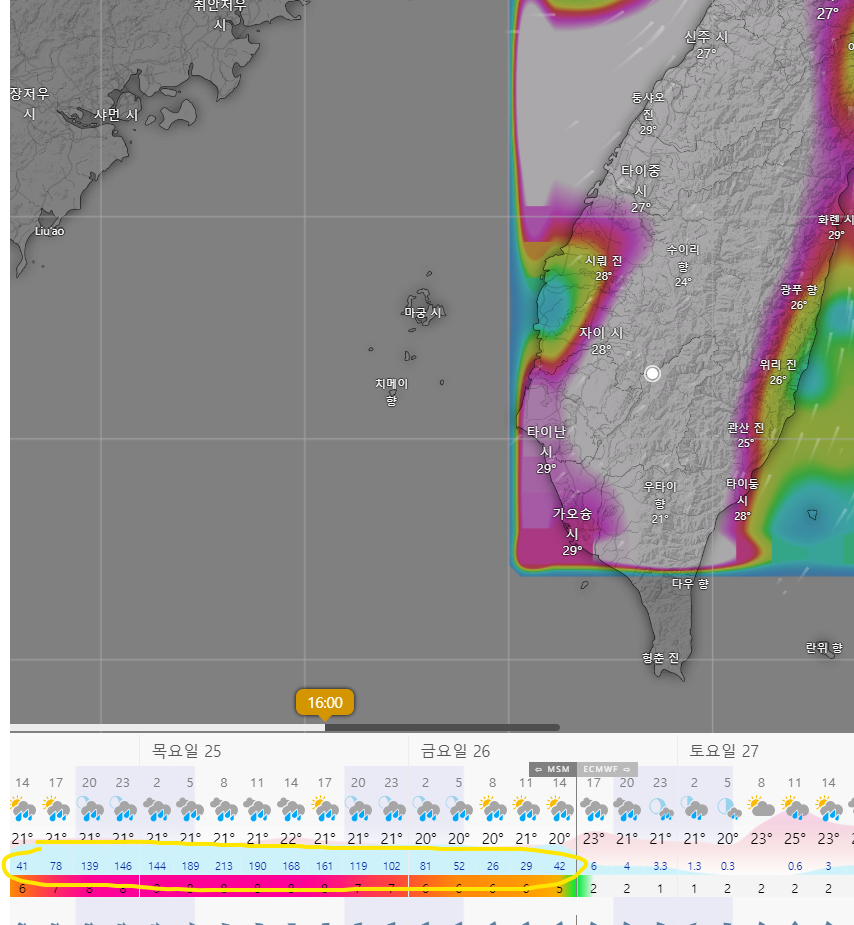The image size is (854, 925).
Task: Click the 213 precipitation value in forecast
Action: pos(224,864)
